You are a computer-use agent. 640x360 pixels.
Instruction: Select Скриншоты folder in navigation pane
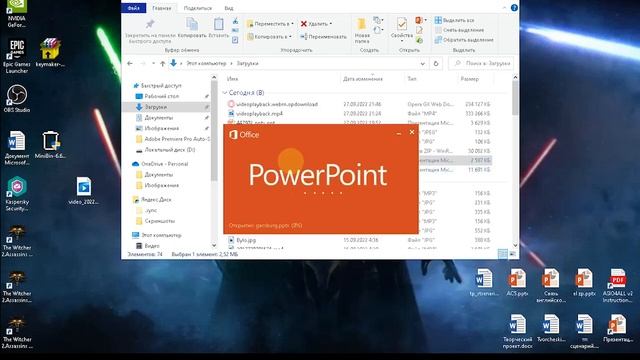pos(155,221)
